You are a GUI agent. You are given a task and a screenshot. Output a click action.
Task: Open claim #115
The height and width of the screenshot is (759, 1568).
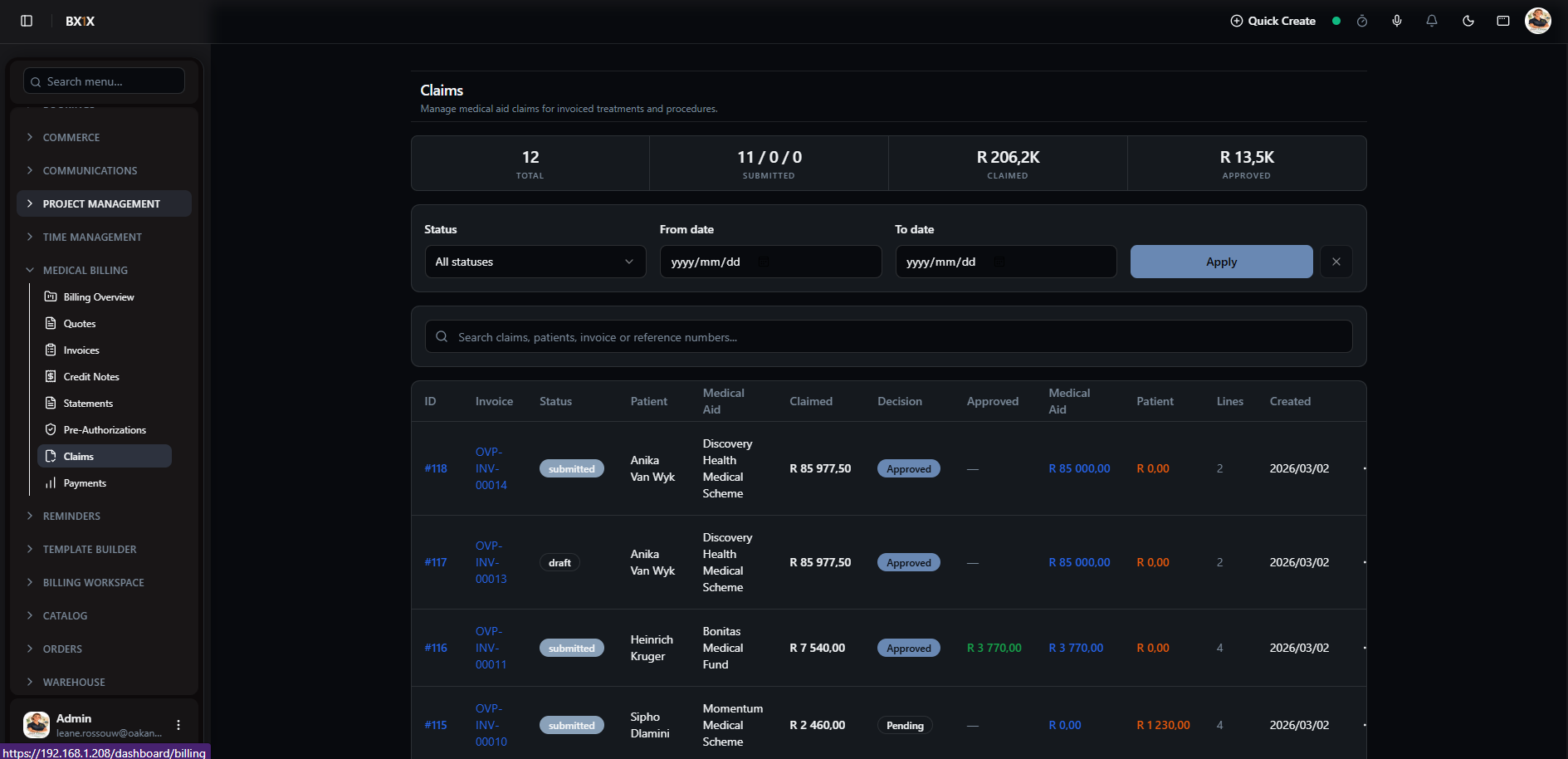click(436, 725)
